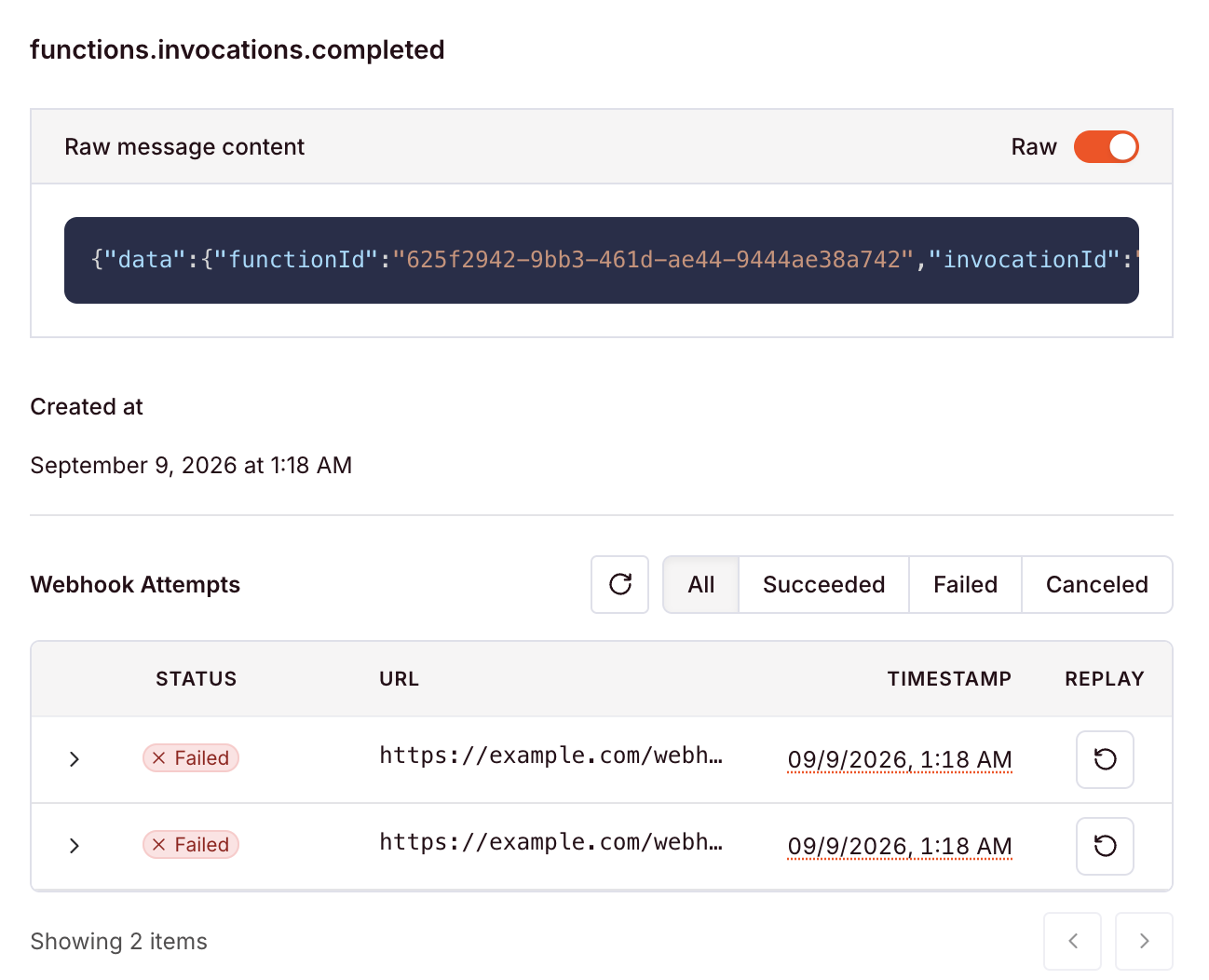Click the first row's webhook URL
Image resolution: width=1209 pixels, height=980 pixels.
tap(551, 755)
